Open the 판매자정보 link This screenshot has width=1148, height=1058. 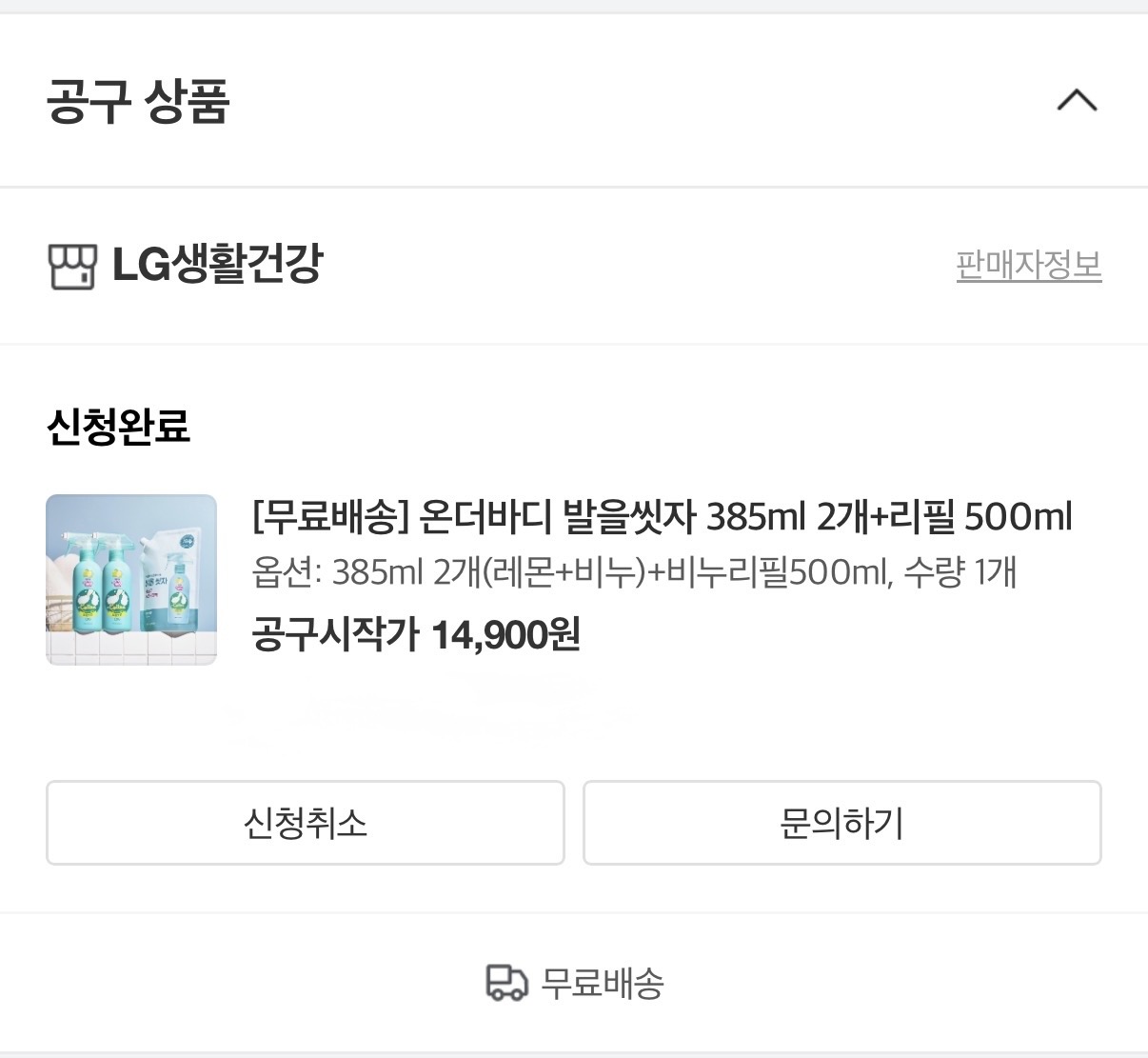1028,265
